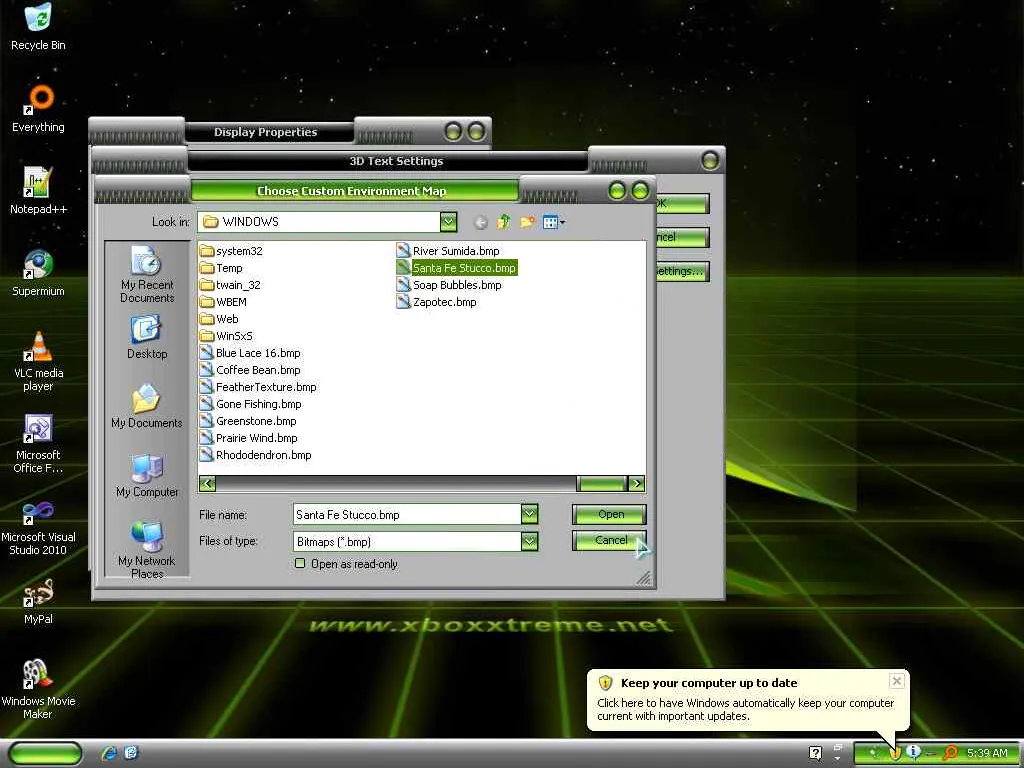The height and width of the screenshot is (768, 1024).
Task: Open My Network Places location
Action: 147,550
